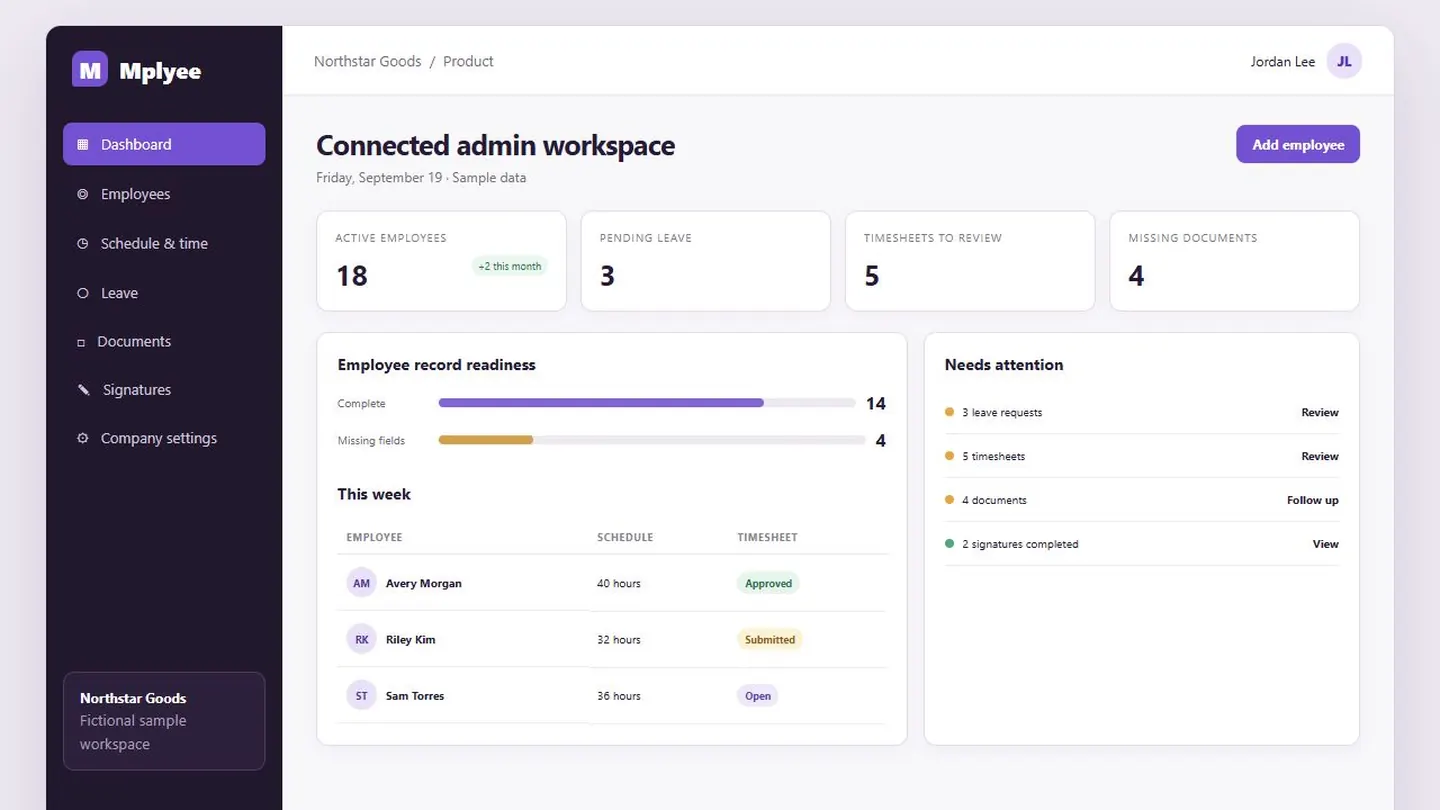Viewport: 1440px width, 810px height.
Task: Click the Signatures pen icon in sidebar
Action: 84,390
